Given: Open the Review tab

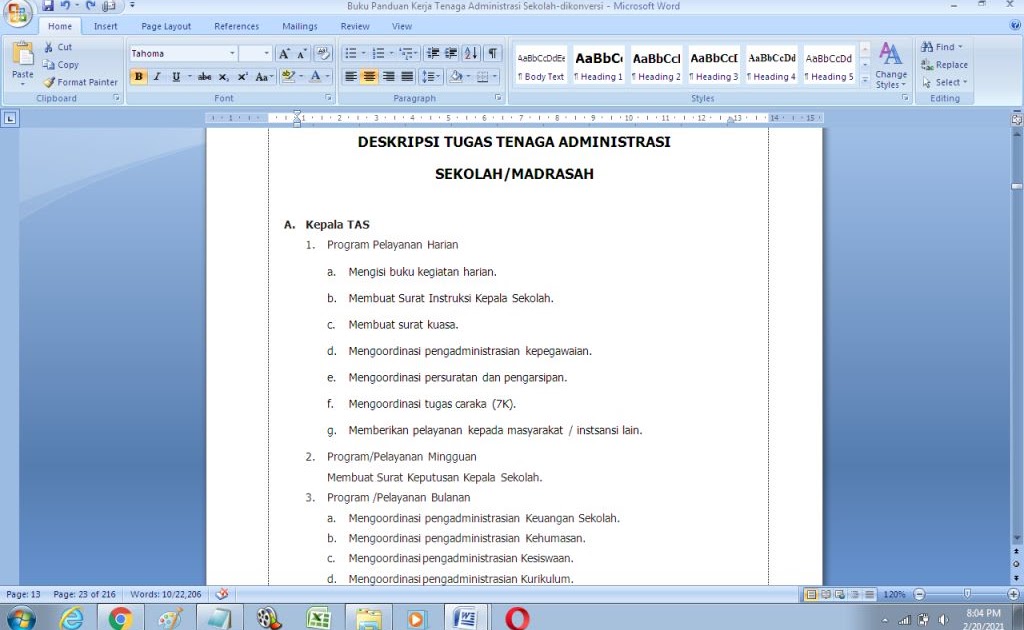Looking at the screenshot, I should [355, 26].
